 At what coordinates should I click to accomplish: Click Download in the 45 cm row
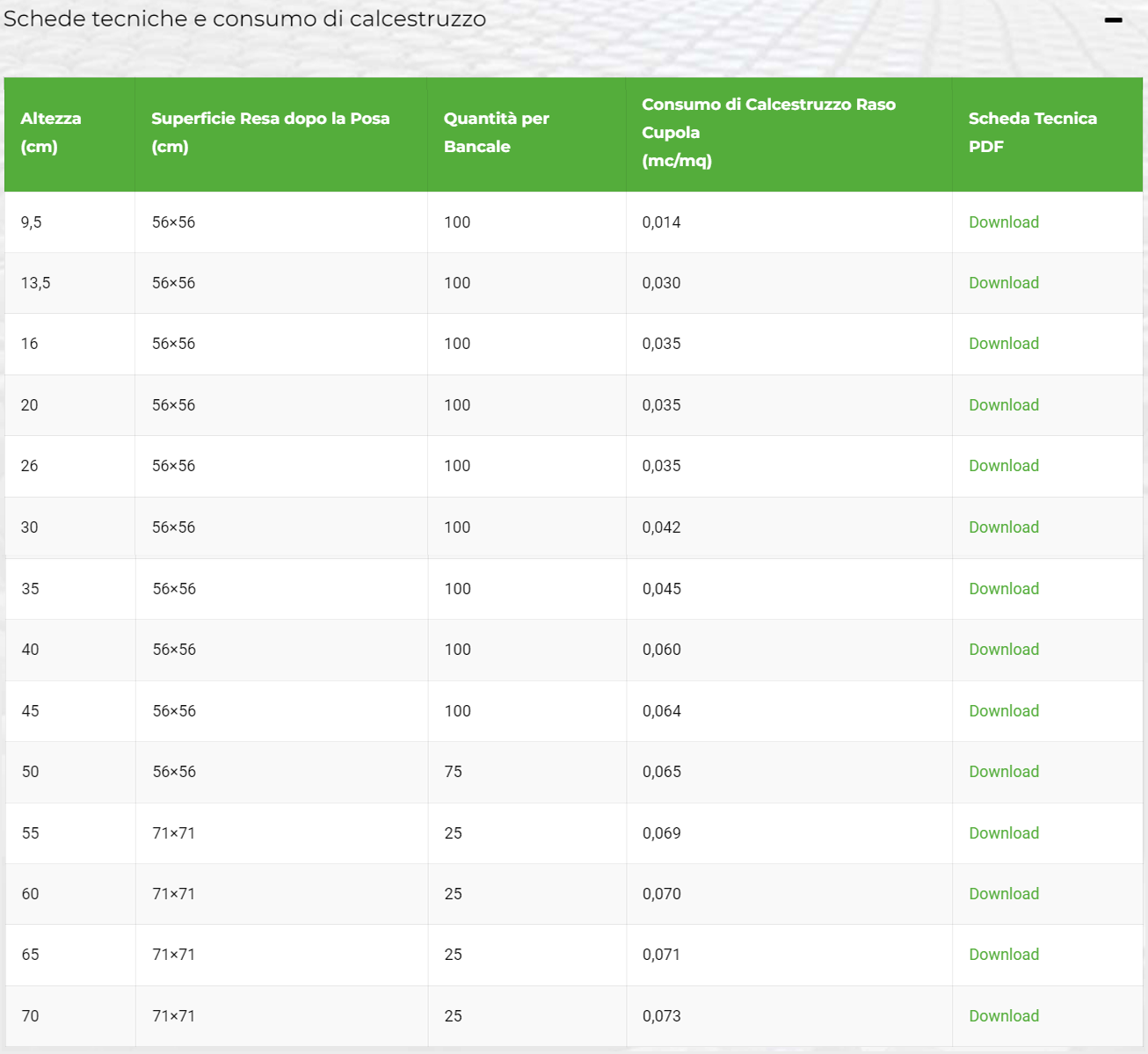pos(1003,711)
